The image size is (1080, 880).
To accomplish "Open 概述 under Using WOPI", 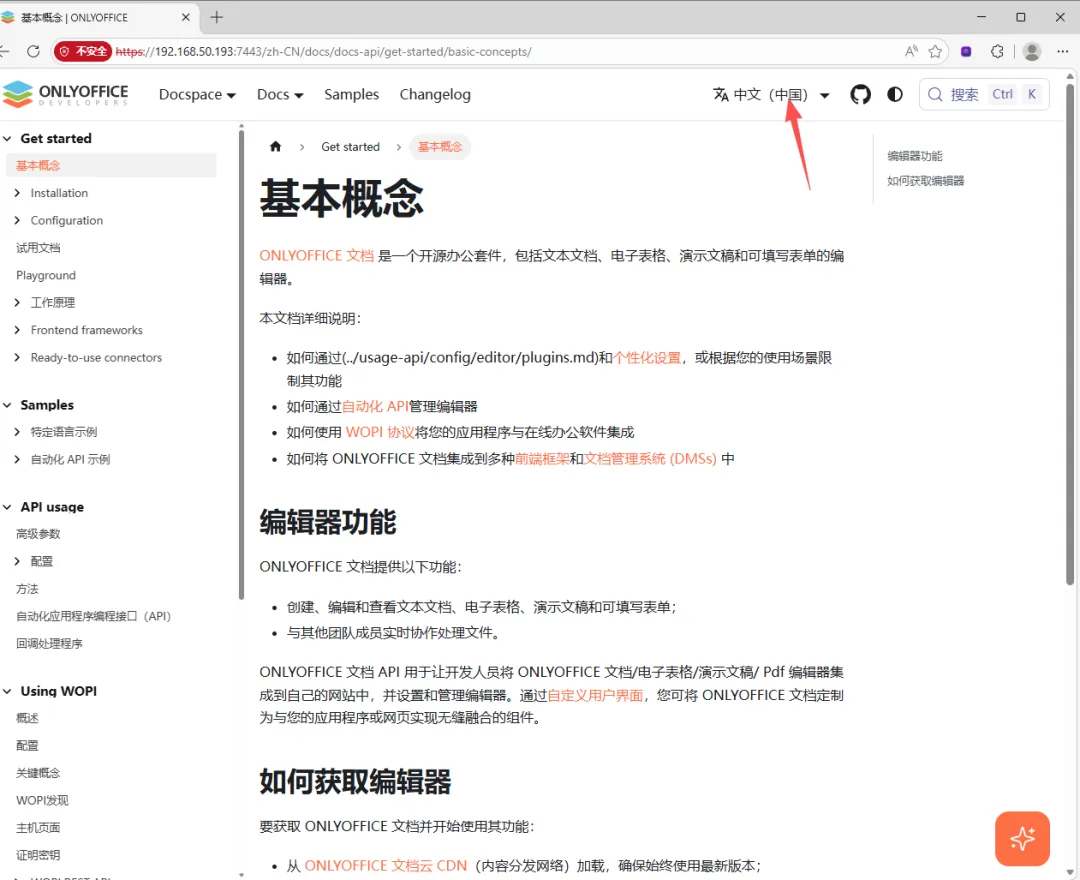I will tap(28, 718).
